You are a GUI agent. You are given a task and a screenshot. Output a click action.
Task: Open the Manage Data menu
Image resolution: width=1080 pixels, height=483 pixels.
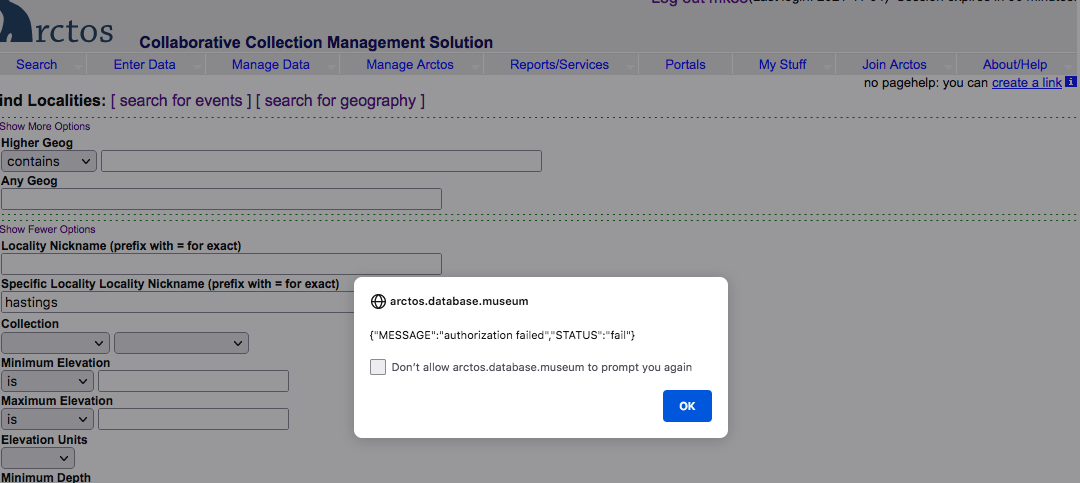point(271,65)
